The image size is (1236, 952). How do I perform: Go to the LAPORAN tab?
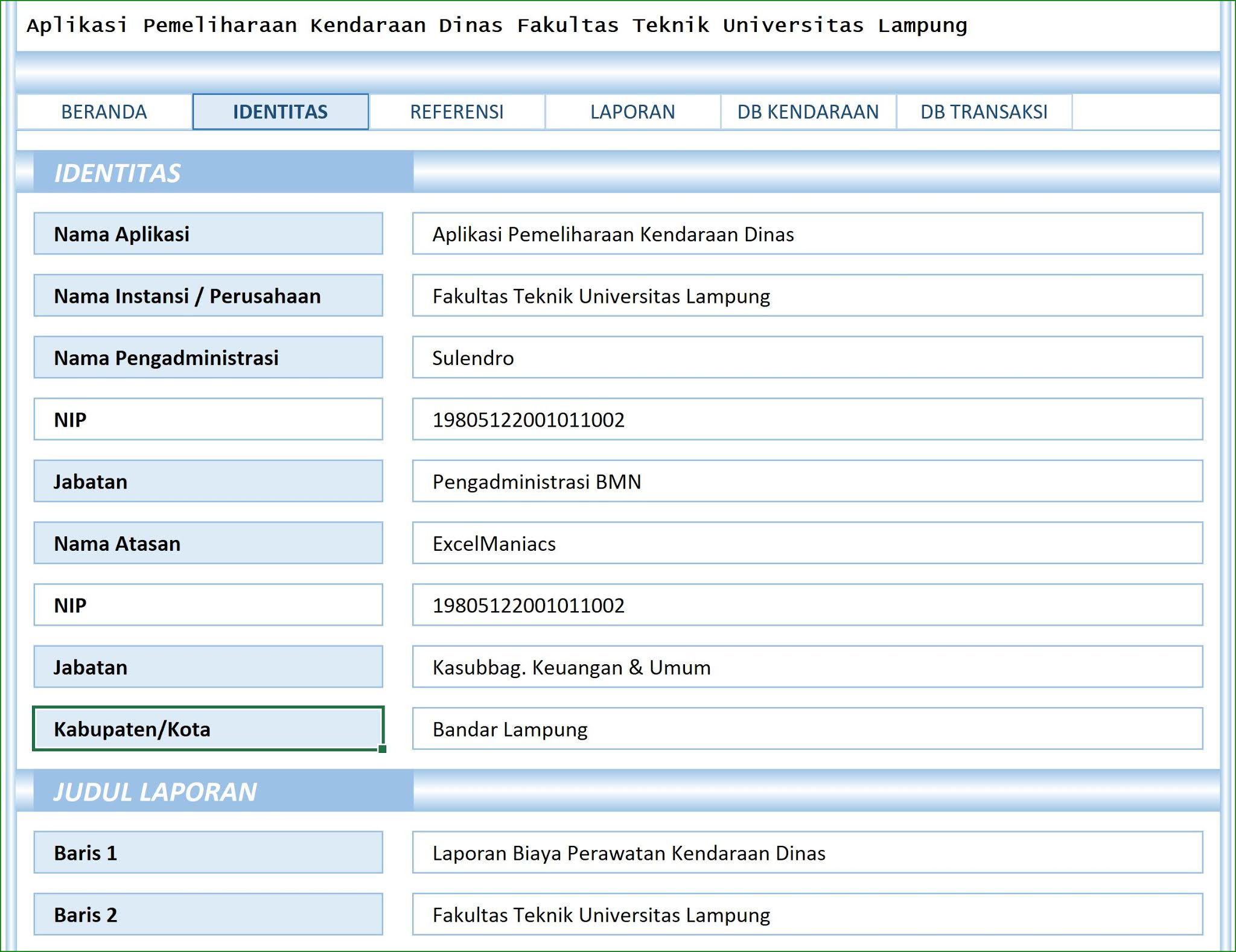tap(632, 112)
